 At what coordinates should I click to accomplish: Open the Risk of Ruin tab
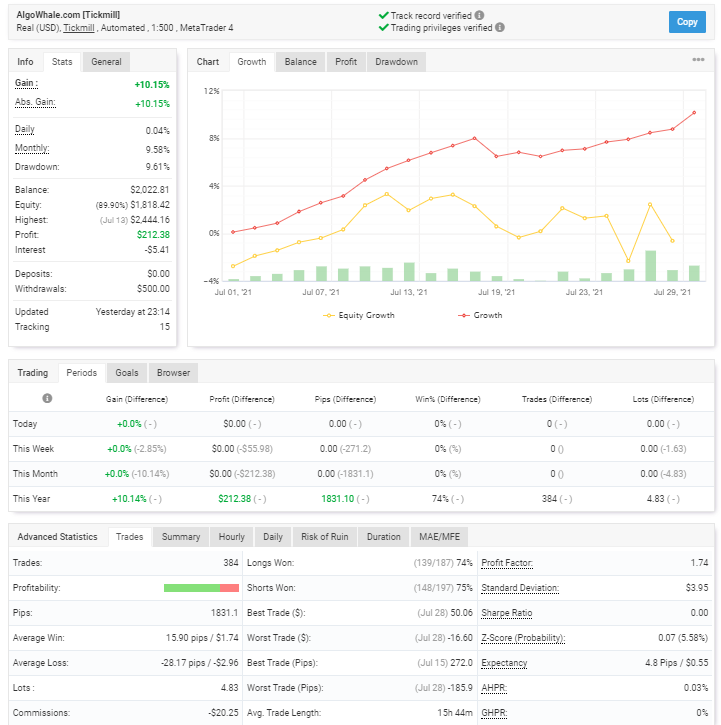pyautogui.click(x=325, y=537)
